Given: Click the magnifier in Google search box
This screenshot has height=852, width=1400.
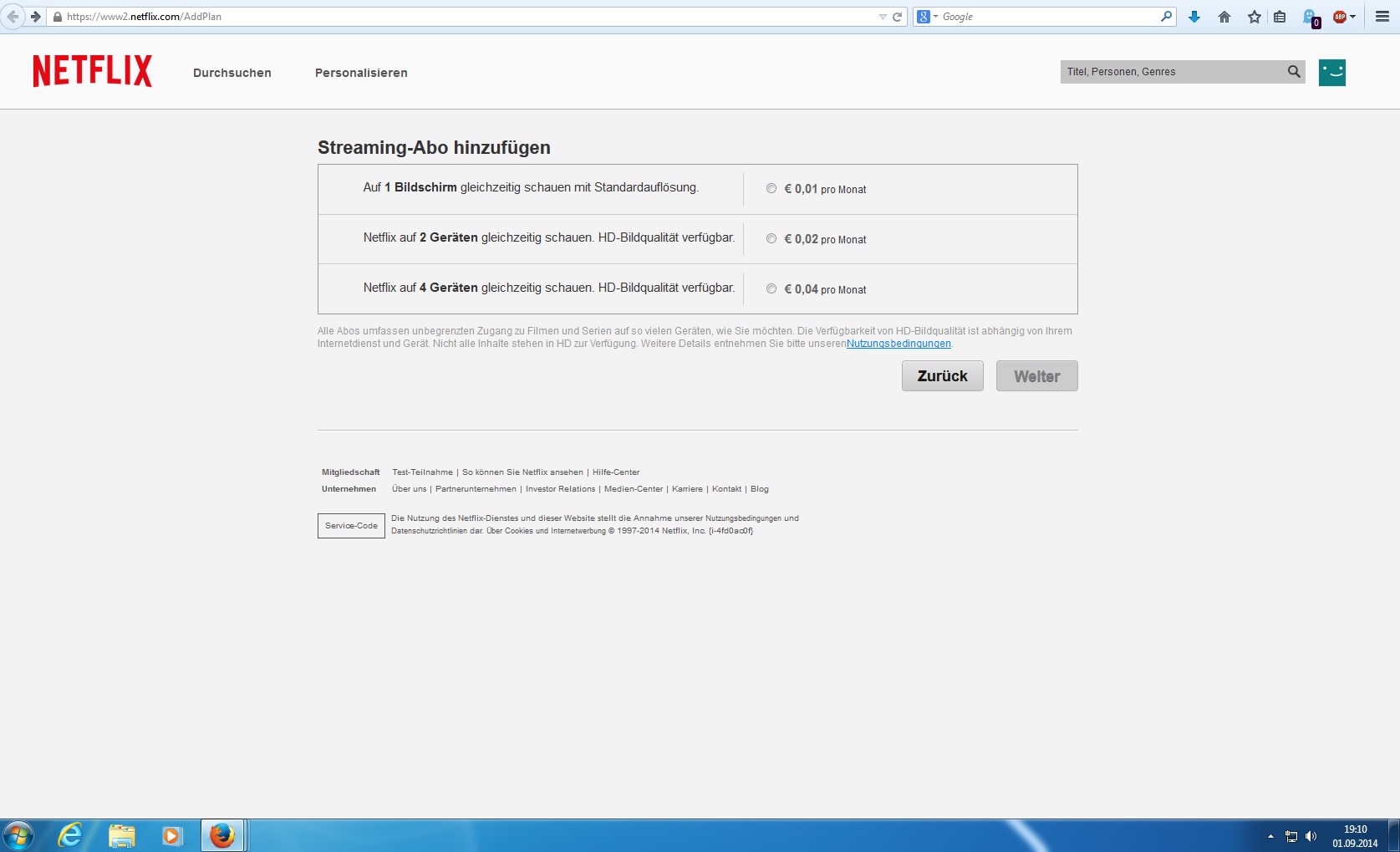Looking at the screenshot, I should click(1167, 17).
